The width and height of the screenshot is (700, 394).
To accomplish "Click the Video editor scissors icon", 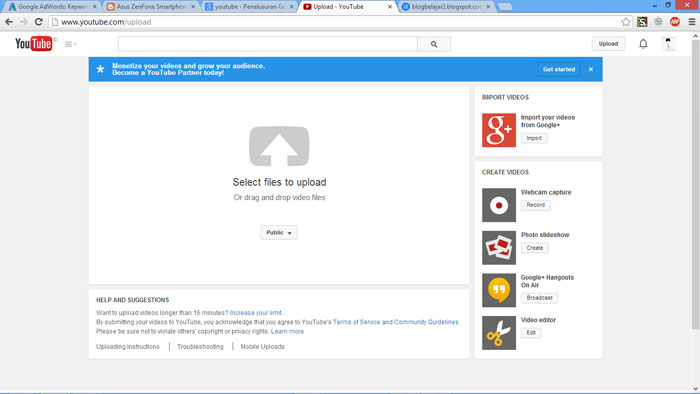I will point(499,333).
